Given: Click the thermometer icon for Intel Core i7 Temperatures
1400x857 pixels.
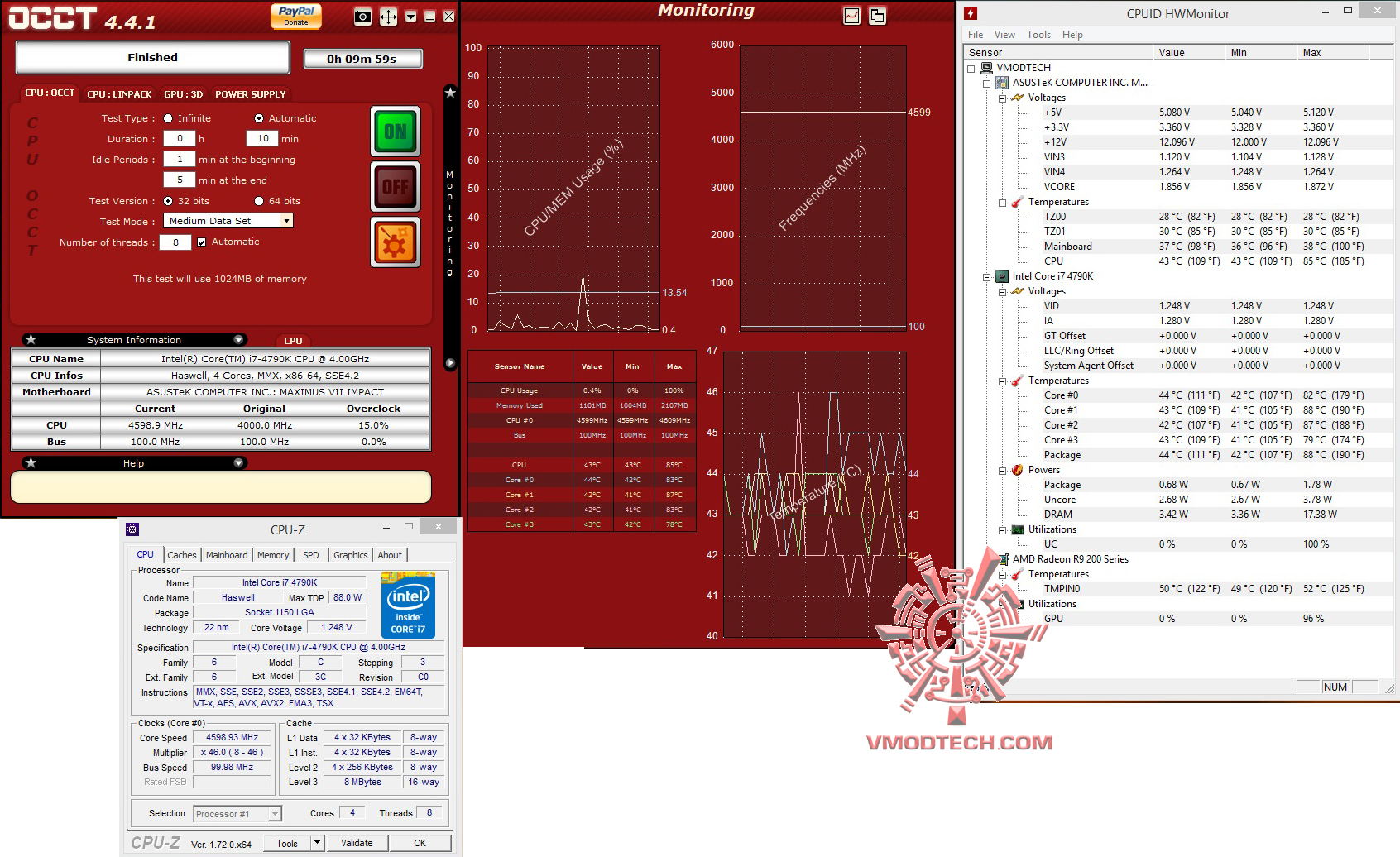Looking at the screenshot, I should (1018, 381).
